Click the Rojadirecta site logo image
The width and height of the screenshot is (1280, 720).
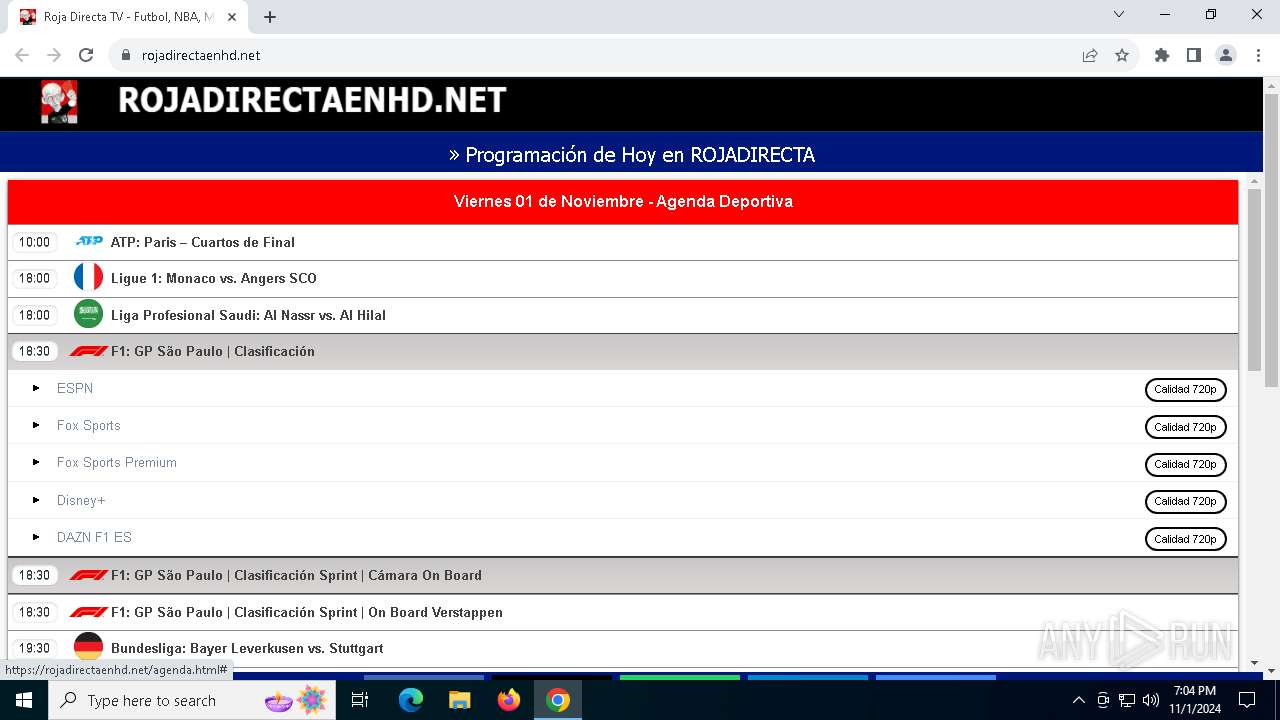[59, 102]
